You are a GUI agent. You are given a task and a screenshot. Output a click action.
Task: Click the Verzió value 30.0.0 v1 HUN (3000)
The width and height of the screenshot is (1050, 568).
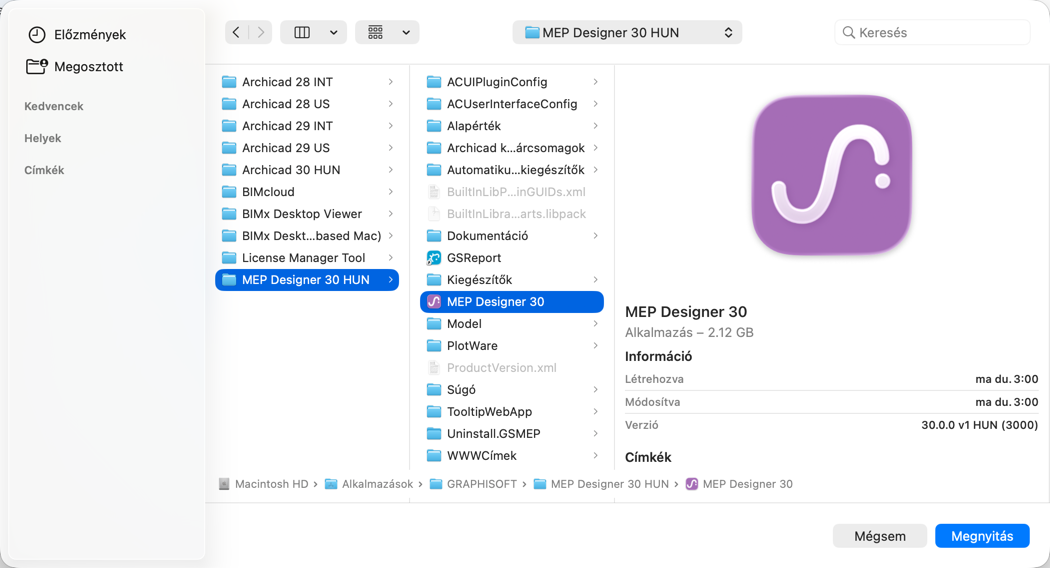[x=980, y=425]
